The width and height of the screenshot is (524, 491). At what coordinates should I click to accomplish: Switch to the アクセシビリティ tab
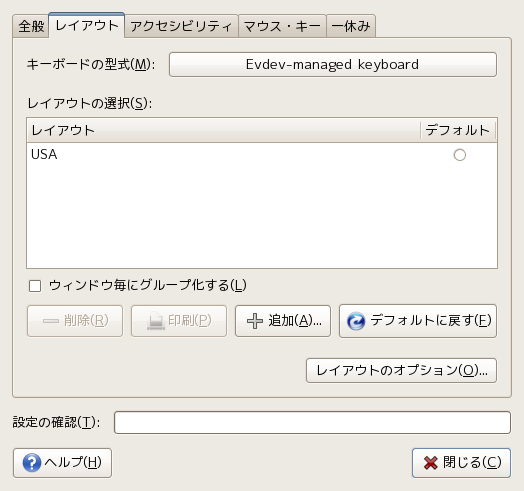pyautogui.click(x=181, y=26)
